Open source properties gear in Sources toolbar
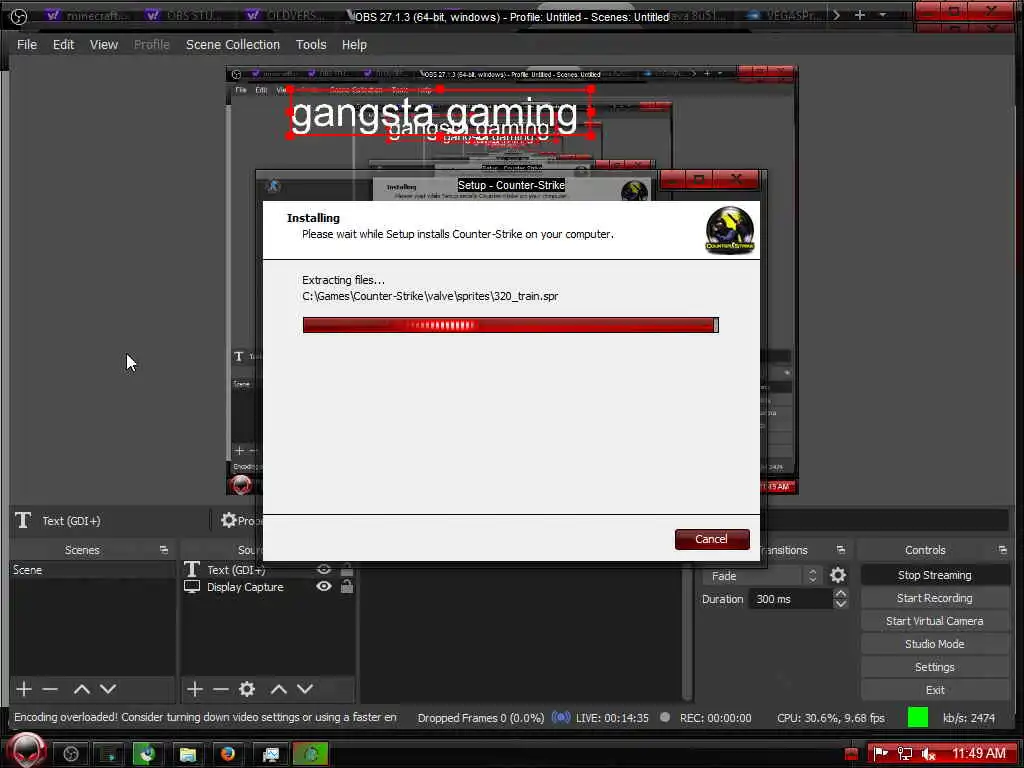Viewport: 1024px width, 768px height. [247, 689]
